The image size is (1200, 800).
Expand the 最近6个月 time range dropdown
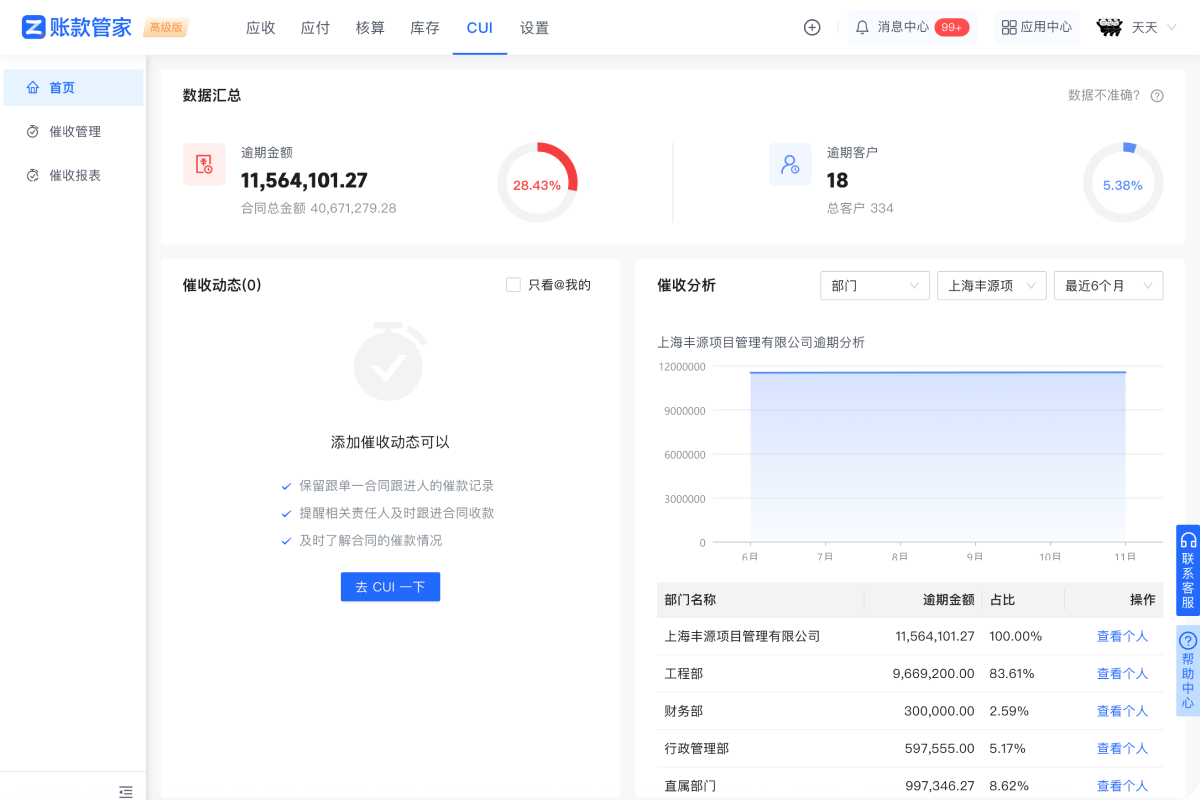tap(1108, 286)
